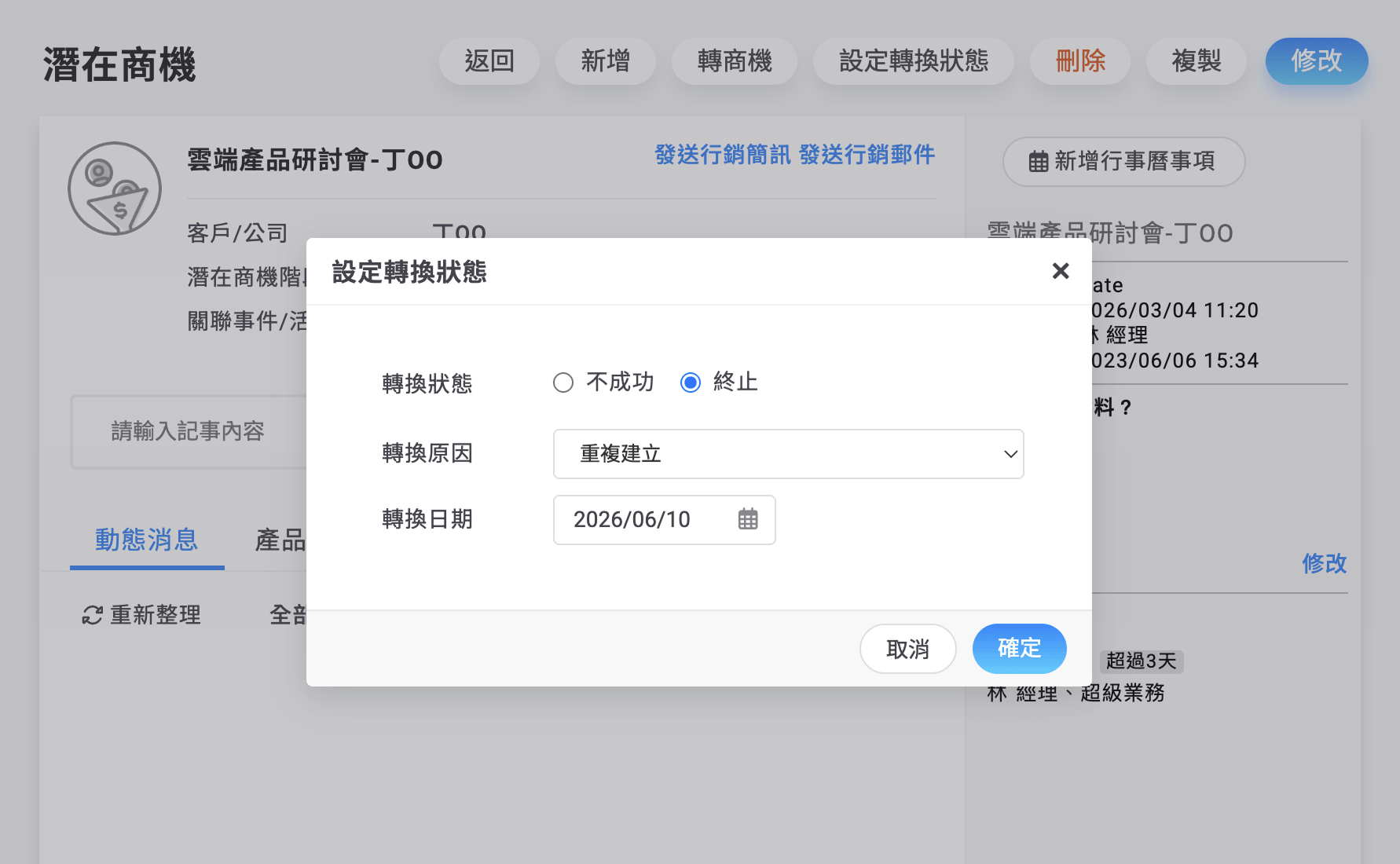The height and width of the screenshot is (864, 1400).
Task: Click the 修改 link in the right panel
Action: pyautogui.click(x=1324, y=563)
